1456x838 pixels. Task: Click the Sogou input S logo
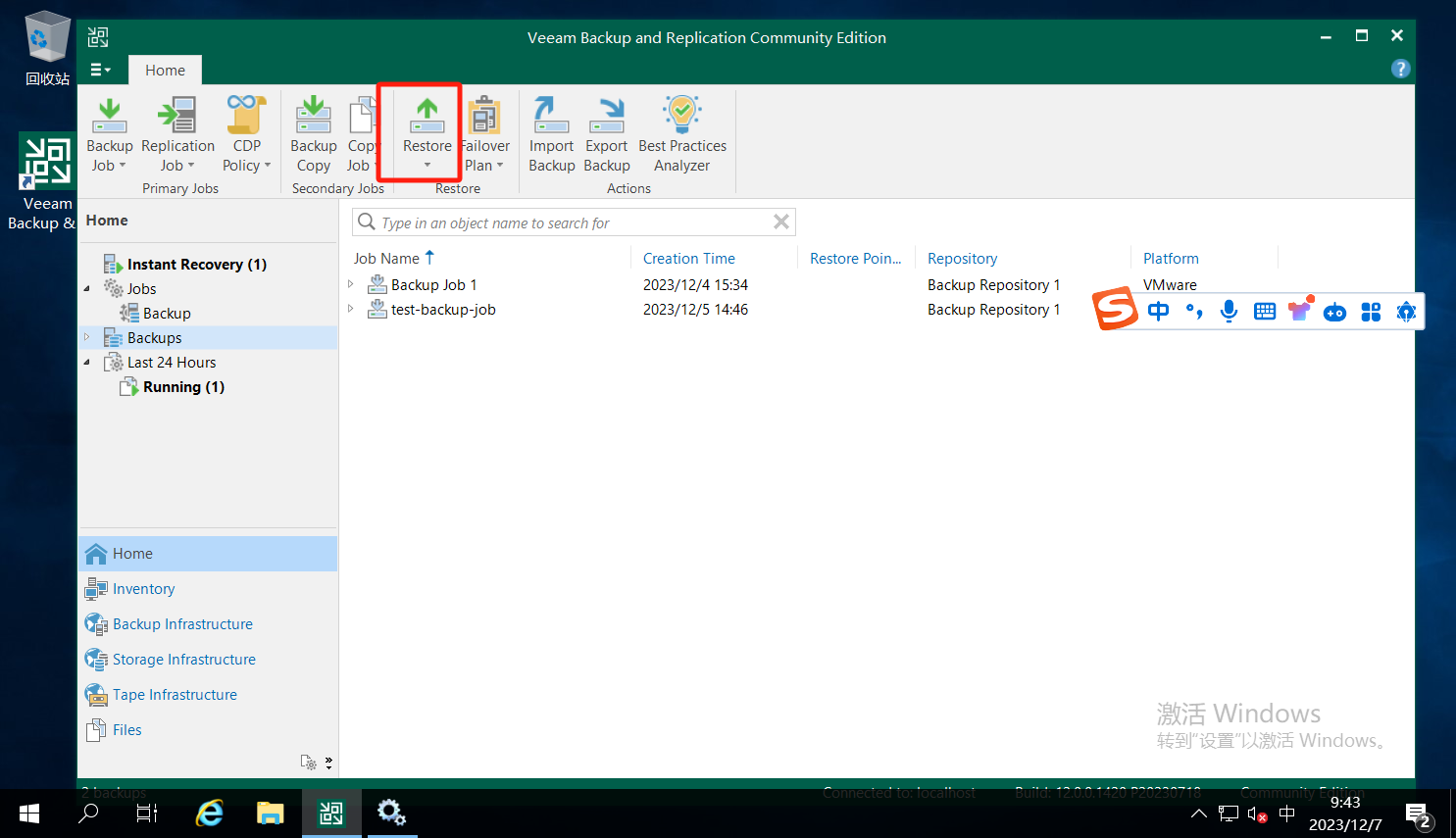[x=1116, y=310]
